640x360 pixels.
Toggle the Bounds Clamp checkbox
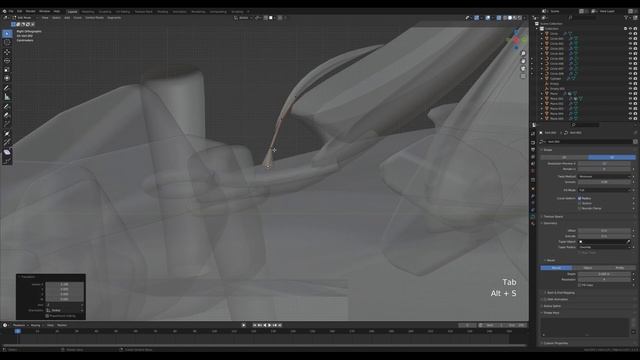coord(579,208)
